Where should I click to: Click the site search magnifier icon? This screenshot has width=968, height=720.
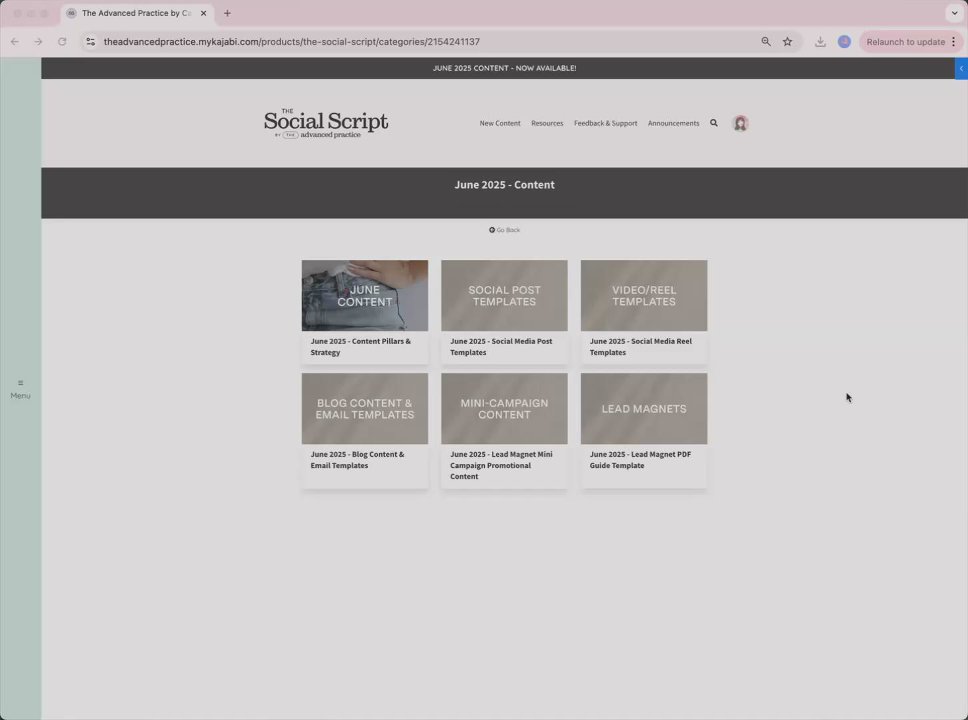714,123
